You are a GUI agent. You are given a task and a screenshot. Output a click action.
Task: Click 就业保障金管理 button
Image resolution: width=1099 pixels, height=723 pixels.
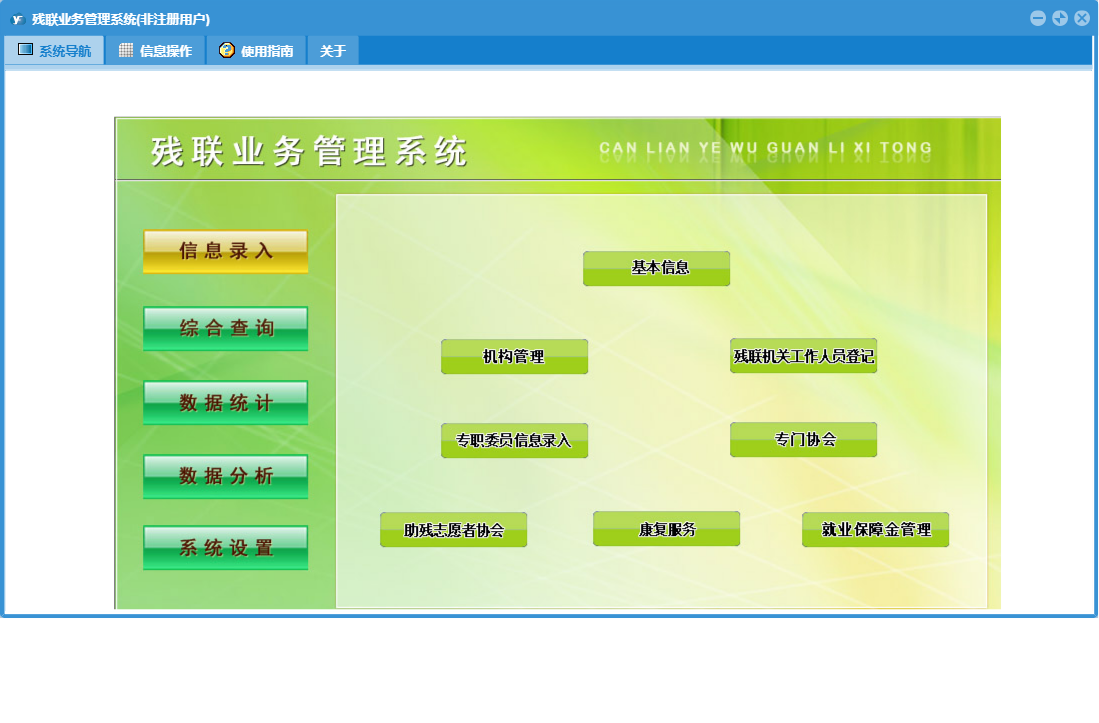875,530
